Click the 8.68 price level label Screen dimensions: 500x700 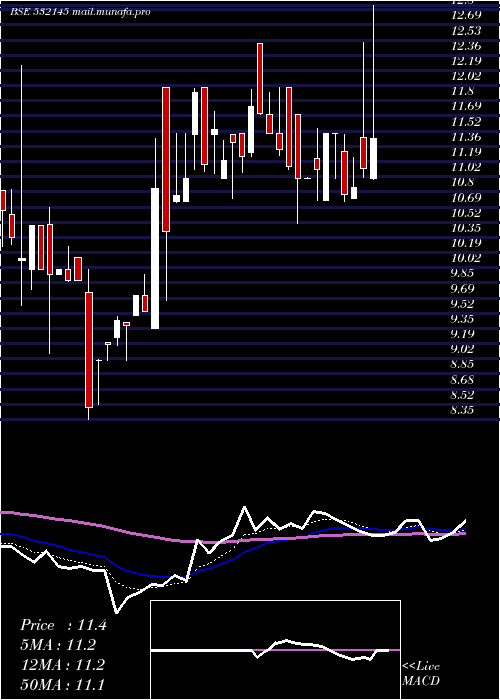click(x=462, y=380)
